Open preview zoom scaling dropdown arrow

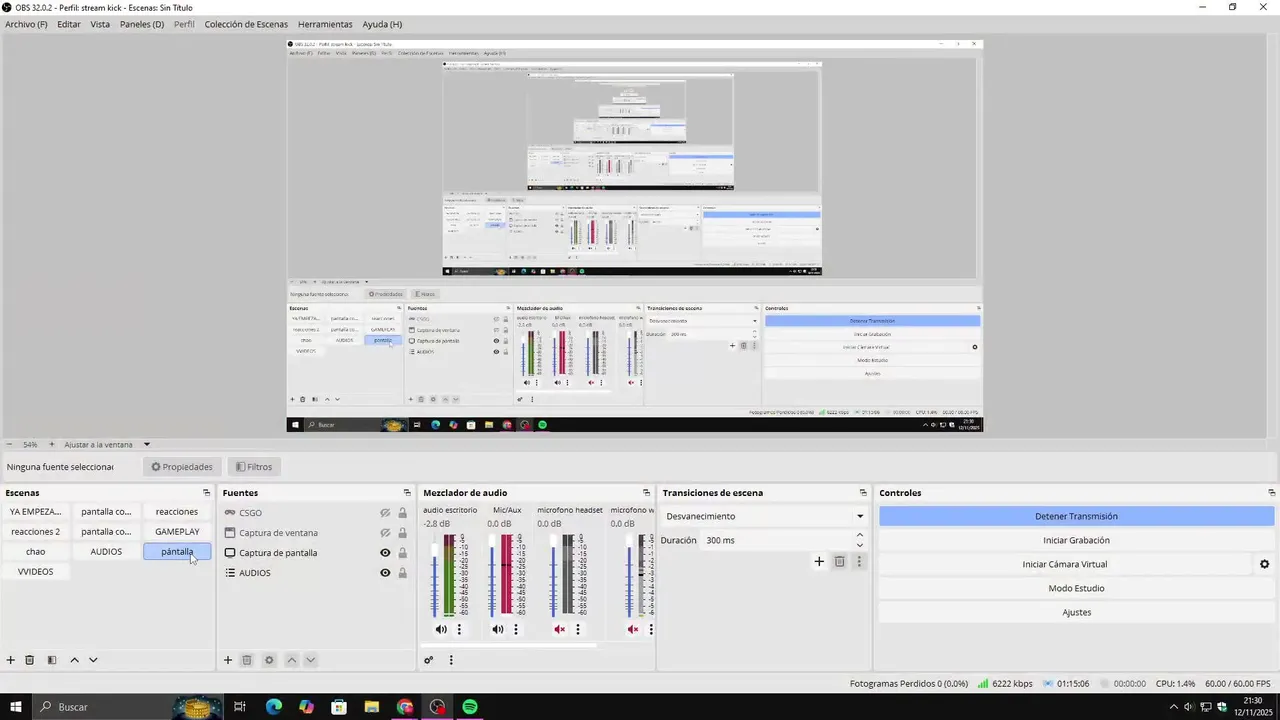(147, 445)
